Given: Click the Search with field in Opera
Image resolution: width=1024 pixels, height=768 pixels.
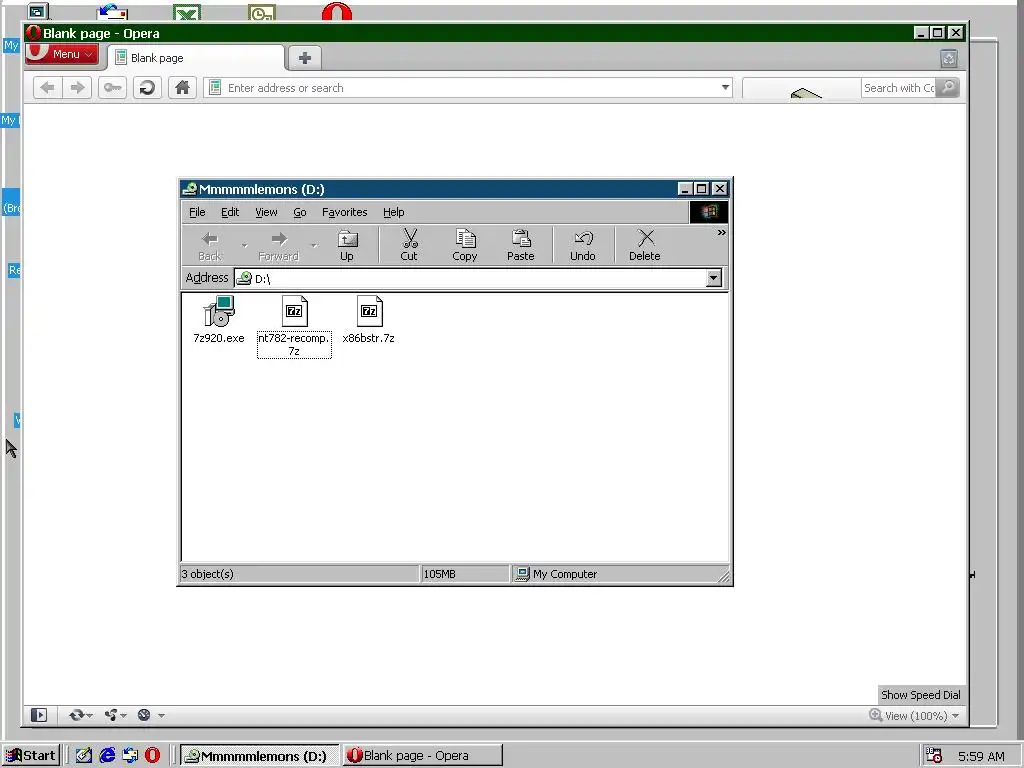Looking at the screenshot, I should pyautogui.click(x=899, y=88).
